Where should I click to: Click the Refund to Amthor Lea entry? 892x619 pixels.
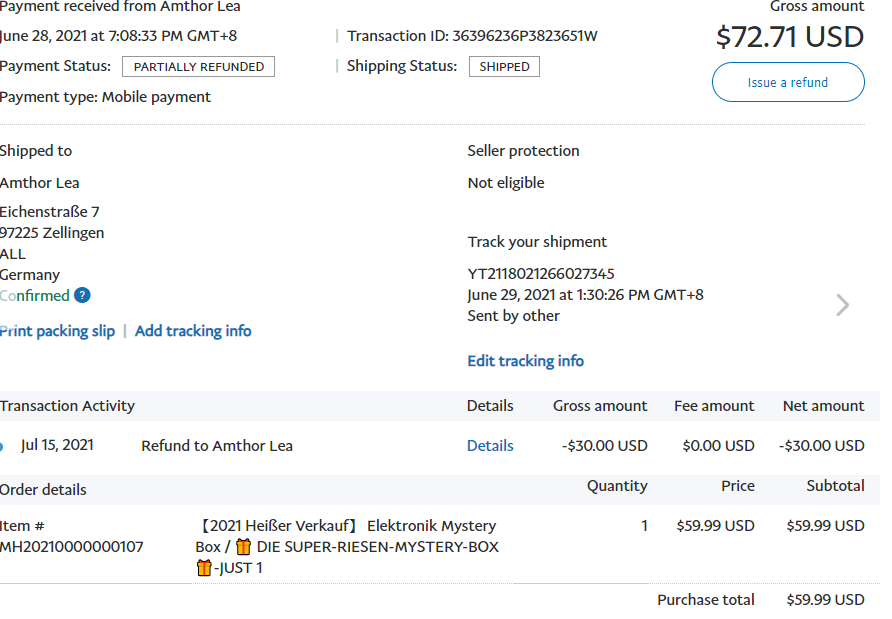click(217, 446)
